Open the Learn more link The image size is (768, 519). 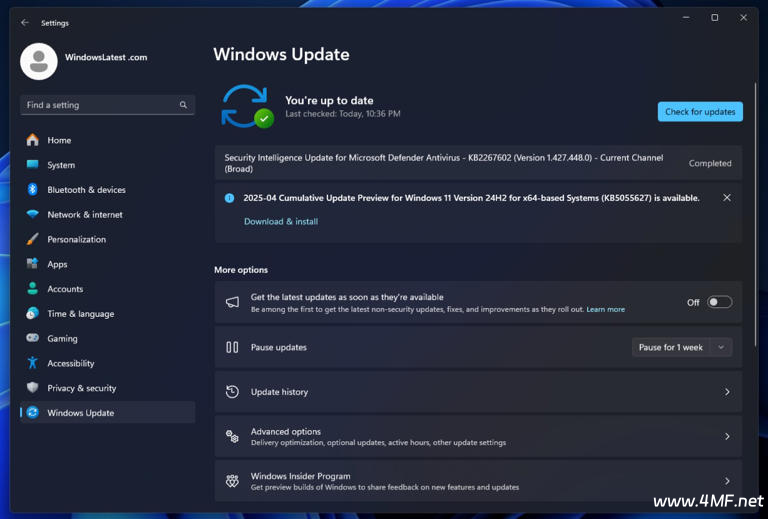pos(605,310)
